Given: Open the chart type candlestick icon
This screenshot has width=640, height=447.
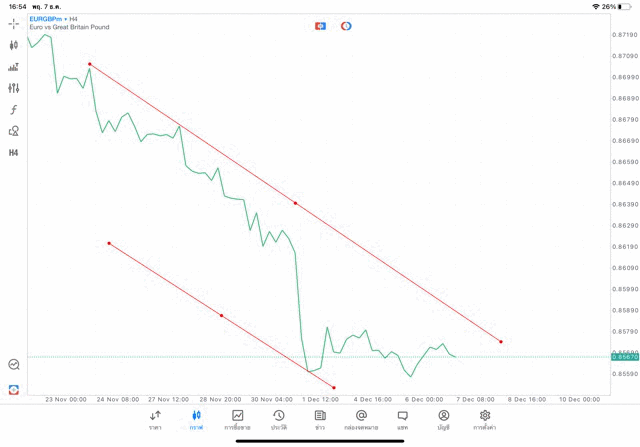Looking at the screenshot, I should point(14,45).
